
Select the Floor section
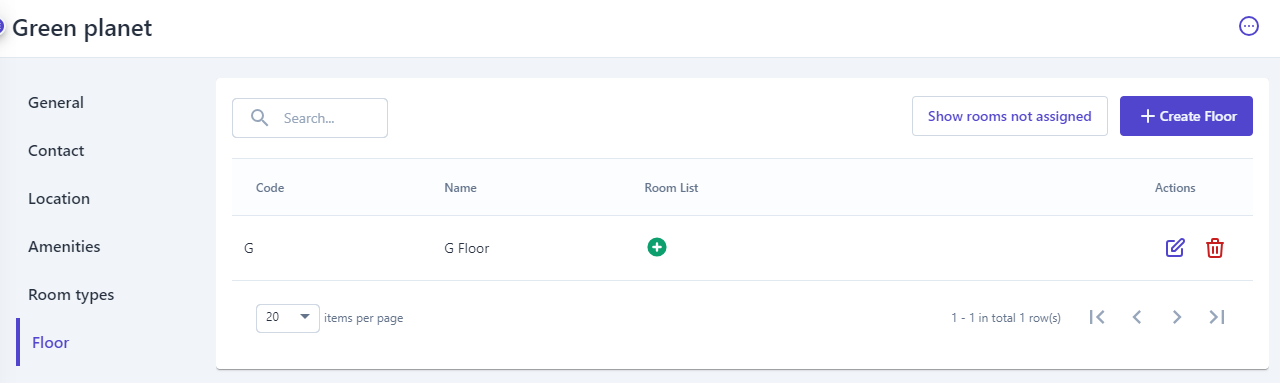(50, 343)
